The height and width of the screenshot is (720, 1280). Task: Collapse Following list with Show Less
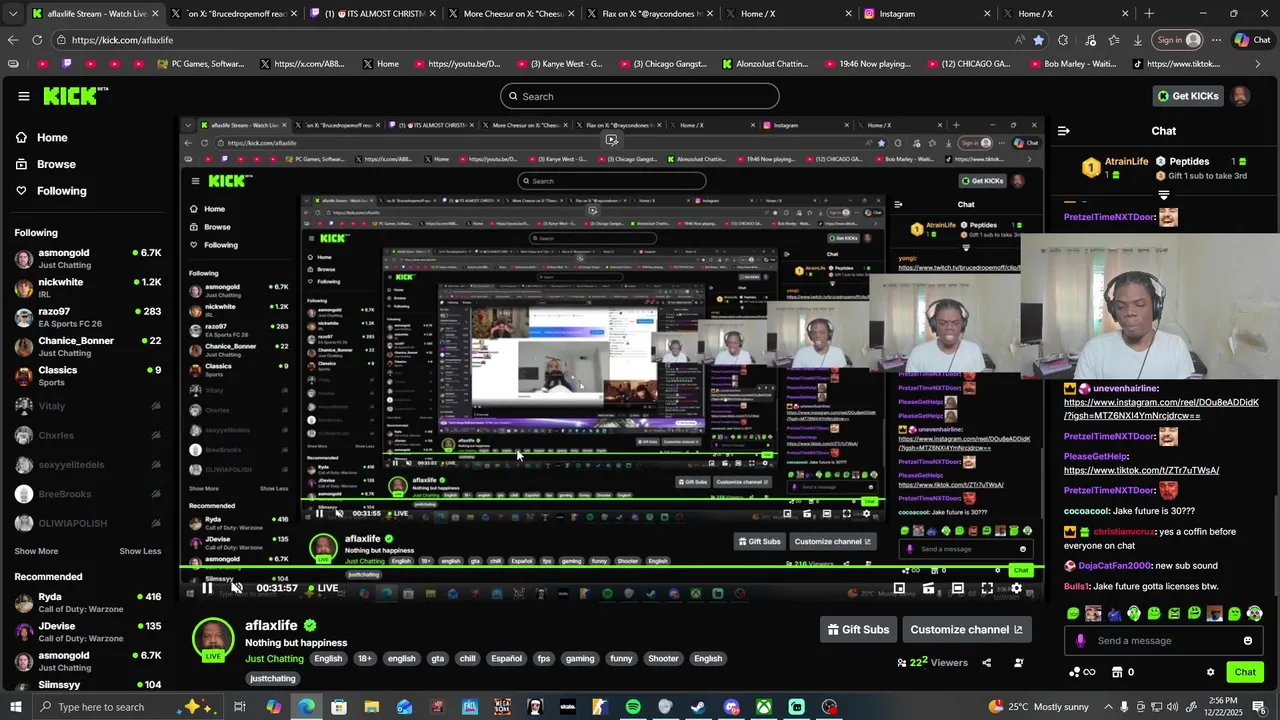140,551
